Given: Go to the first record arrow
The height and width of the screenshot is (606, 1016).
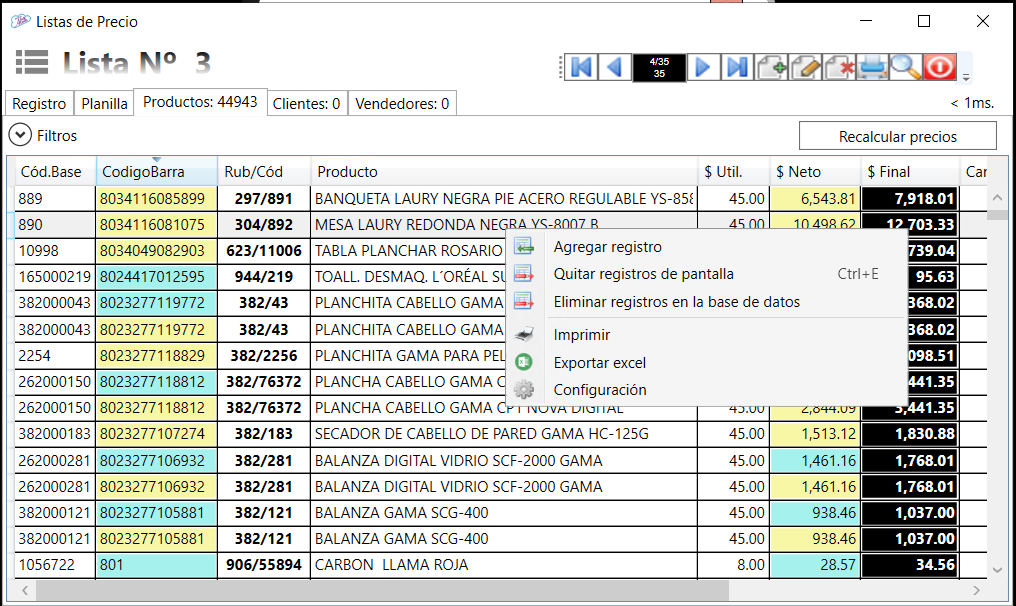Looking at the screenshot, I should pyautogui.click(x=581, y=67).
